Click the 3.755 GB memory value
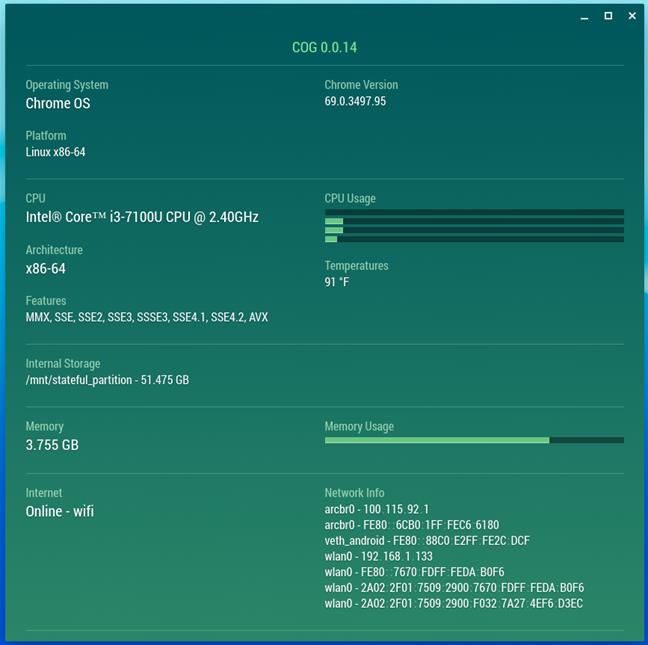The image size is (648, 645). (x=52, y=445)
